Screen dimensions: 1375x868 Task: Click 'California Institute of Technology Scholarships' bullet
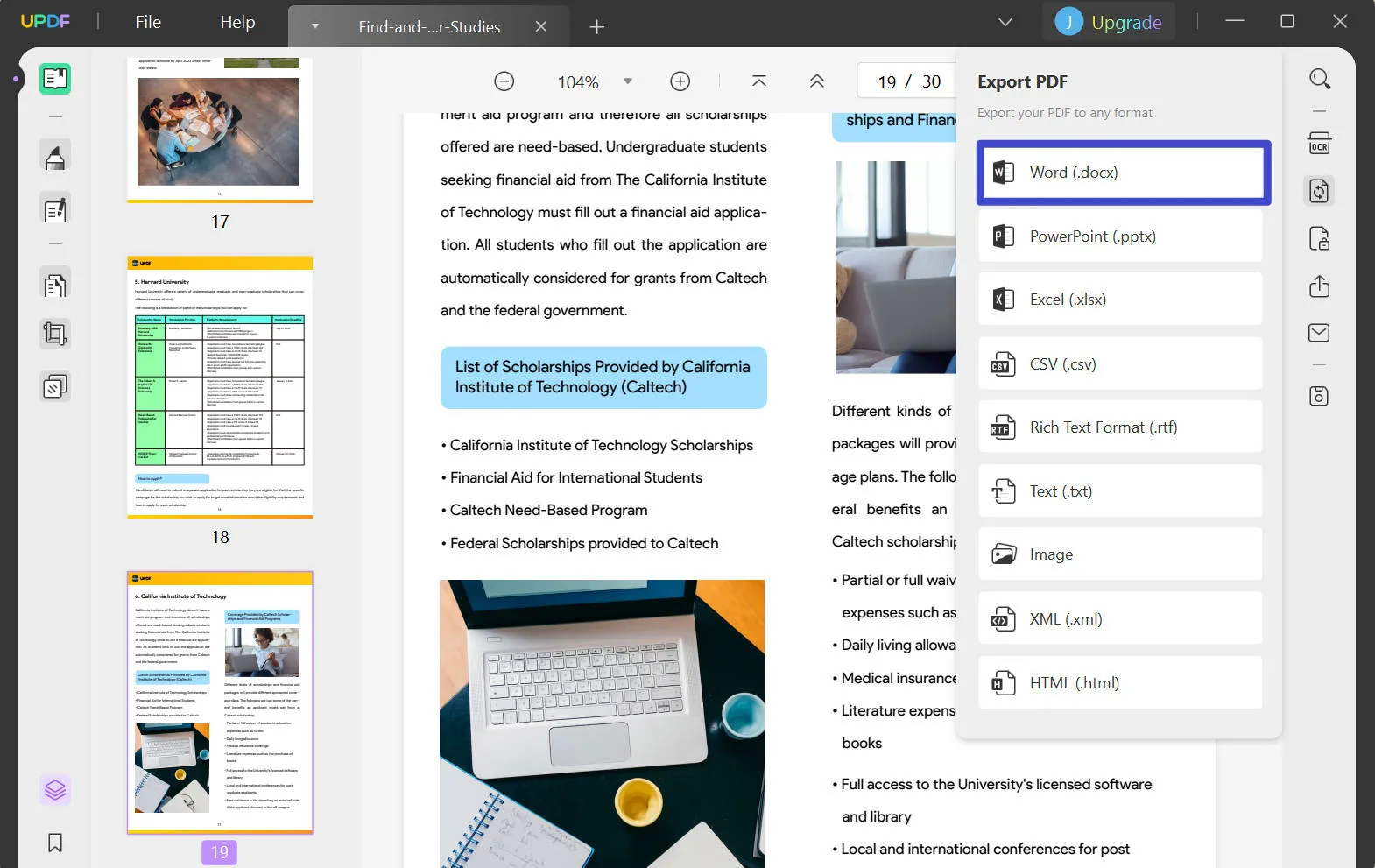pyautogui.click(x=601, y=445)
